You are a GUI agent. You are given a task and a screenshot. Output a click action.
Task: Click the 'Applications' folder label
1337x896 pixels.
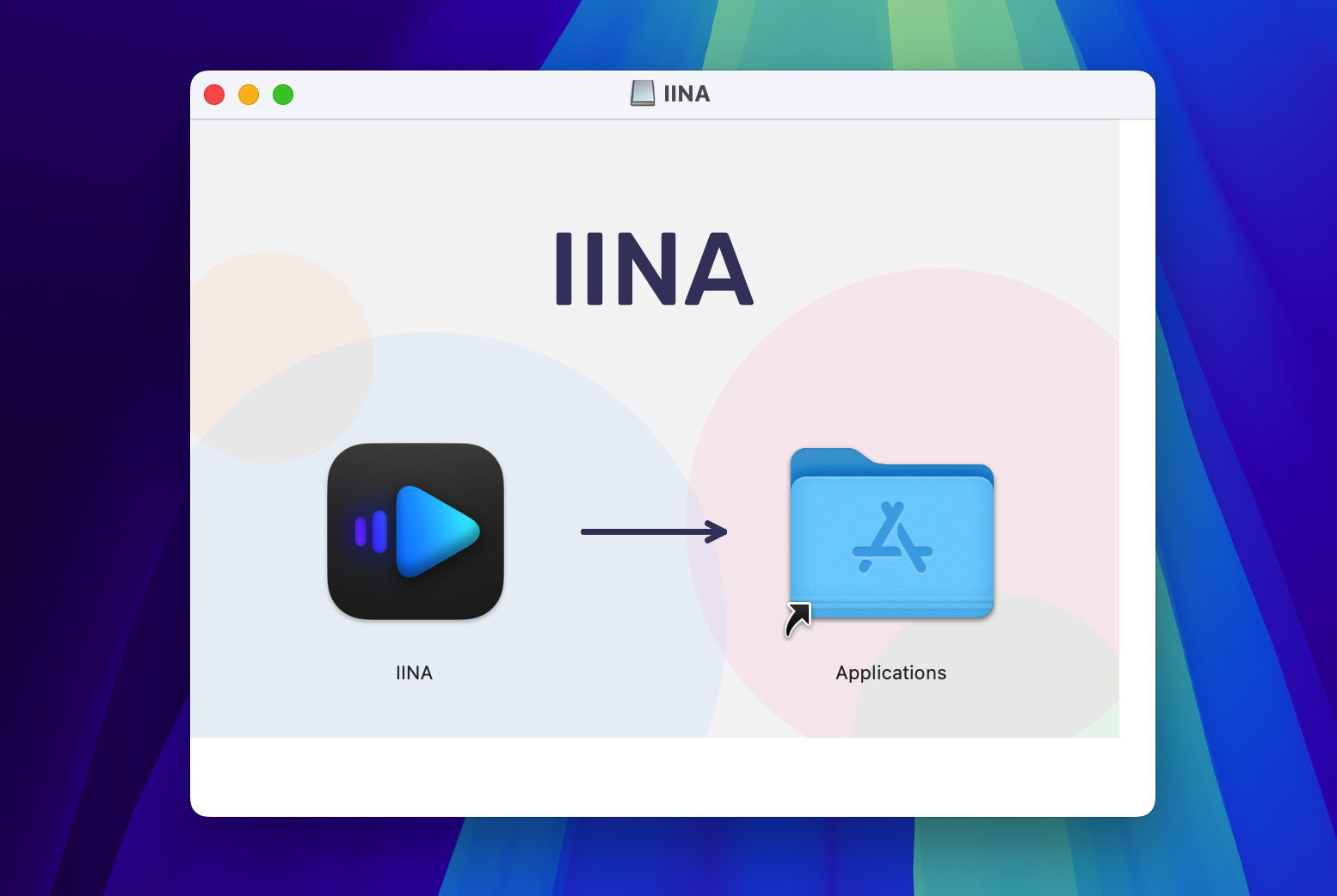point(891,673)
